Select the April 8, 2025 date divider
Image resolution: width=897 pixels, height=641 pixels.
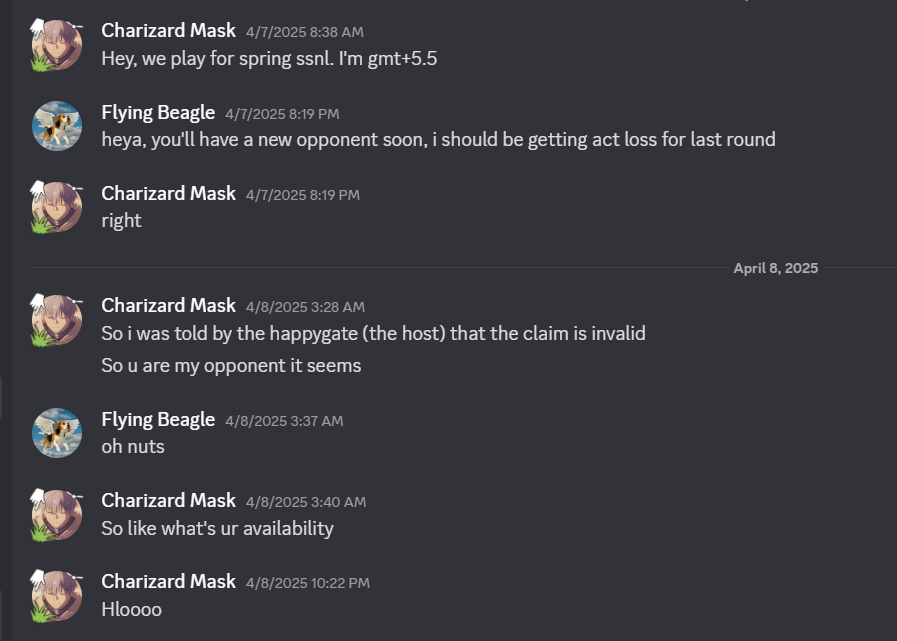[776, 267]
